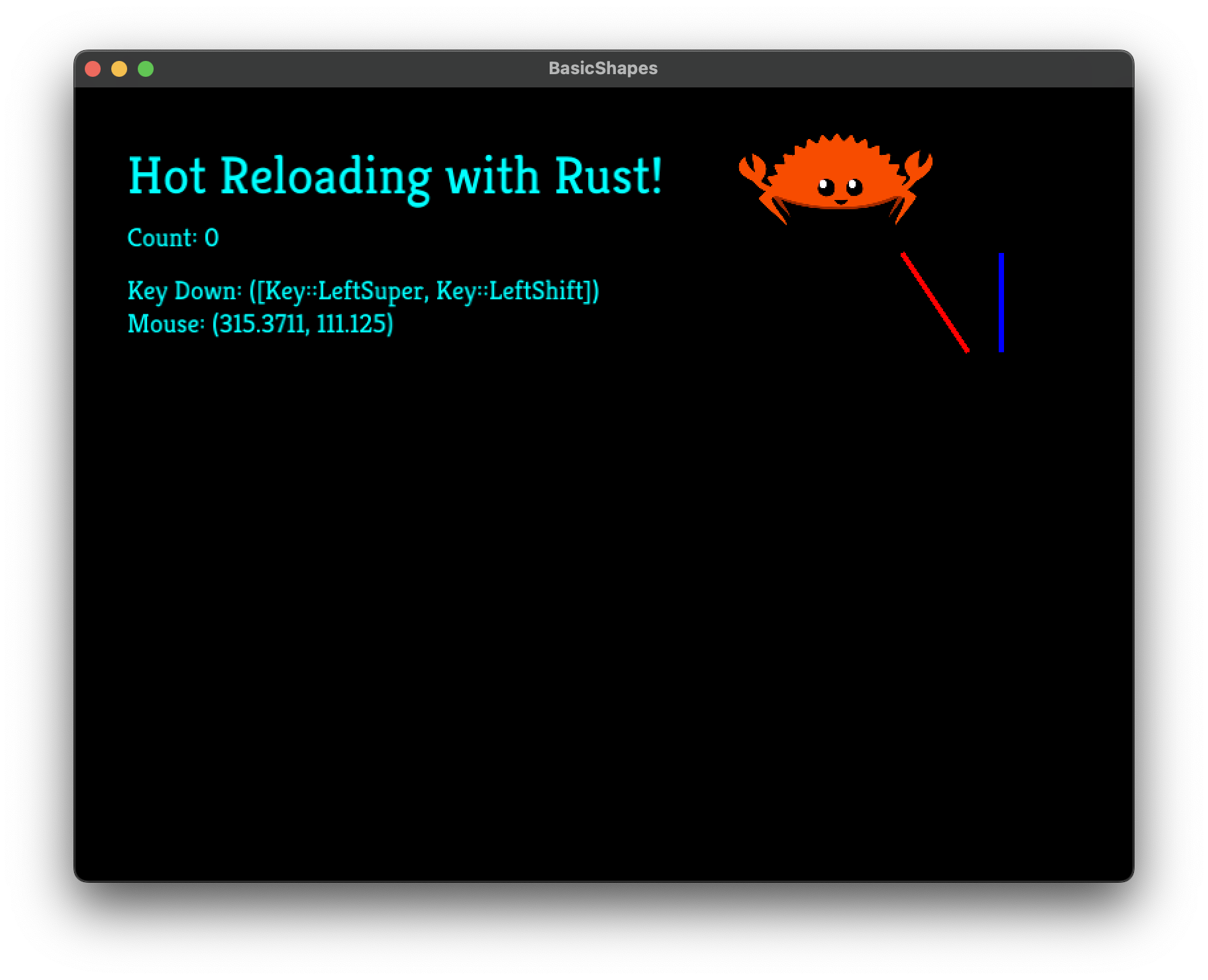Click the BasicShapes window title
1208x980 pixels.
point(603,68)
